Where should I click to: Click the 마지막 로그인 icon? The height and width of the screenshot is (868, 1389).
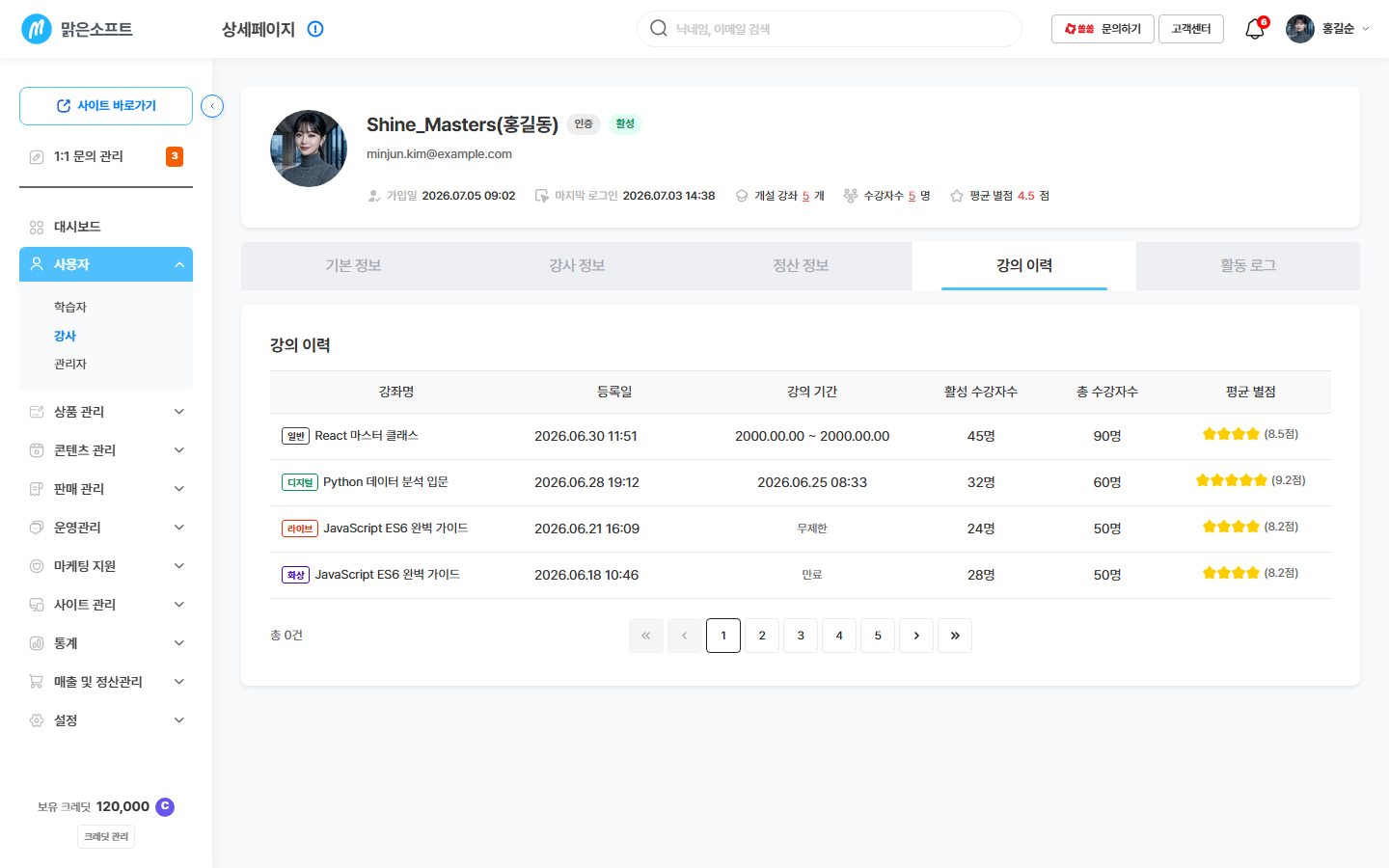tap(542, 196)
